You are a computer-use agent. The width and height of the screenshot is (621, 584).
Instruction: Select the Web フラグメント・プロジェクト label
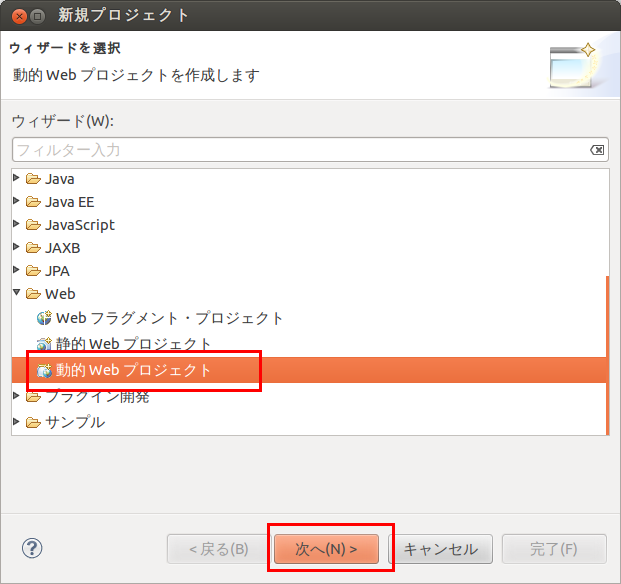pyautogui.click(x=170, y=318)
